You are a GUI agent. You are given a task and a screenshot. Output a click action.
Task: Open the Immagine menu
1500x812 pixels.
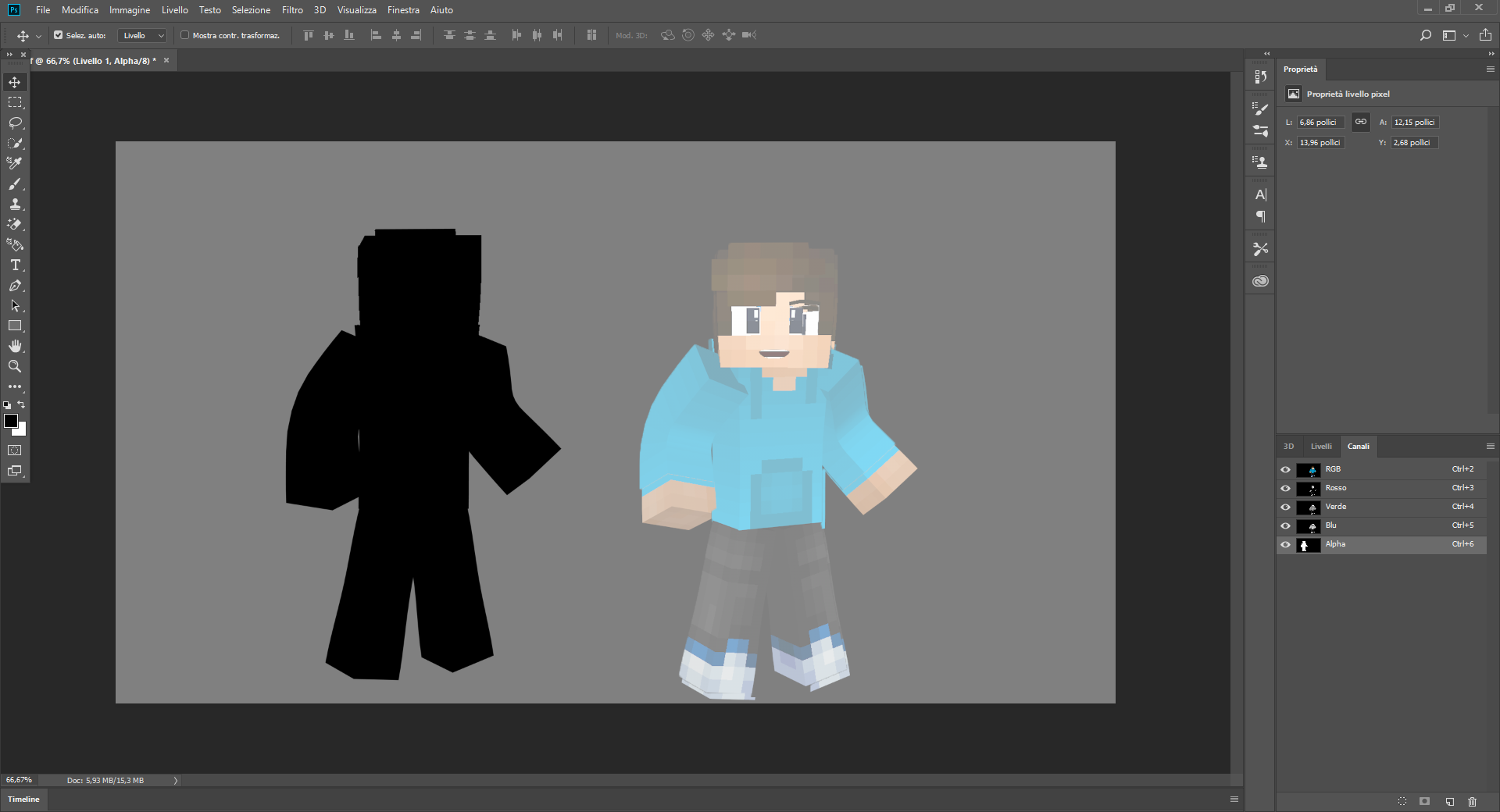click(130, 10)
